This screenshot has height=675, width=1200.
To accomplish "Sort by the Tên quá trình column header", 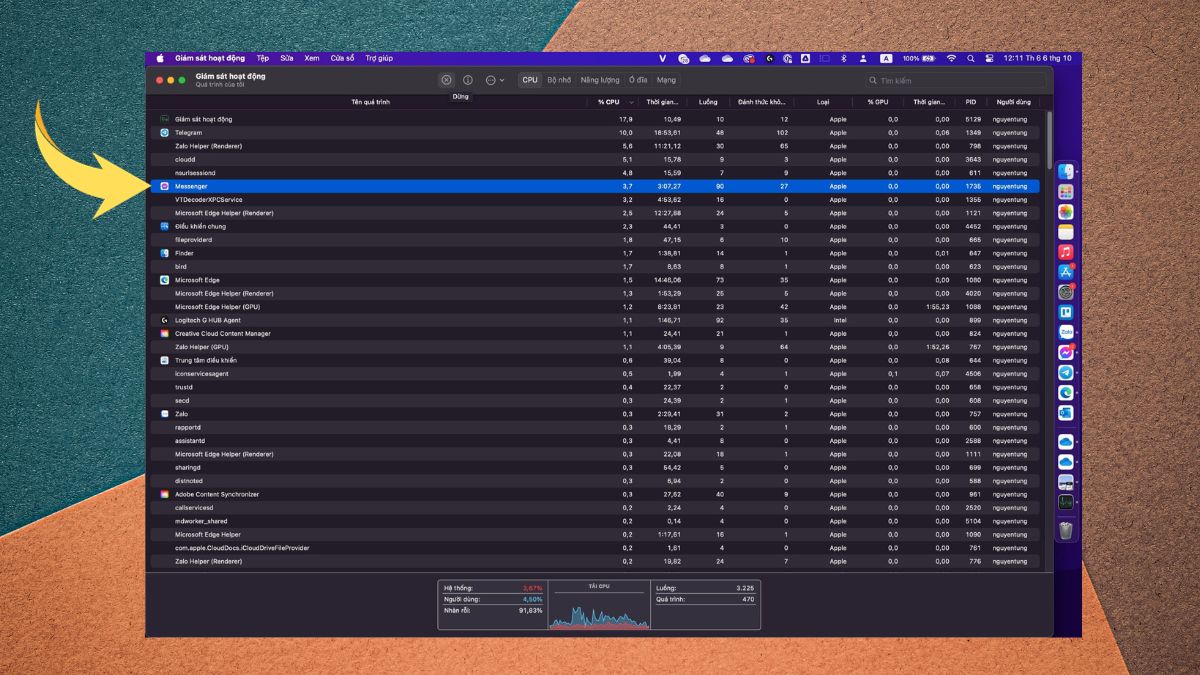I will [370, 102].
